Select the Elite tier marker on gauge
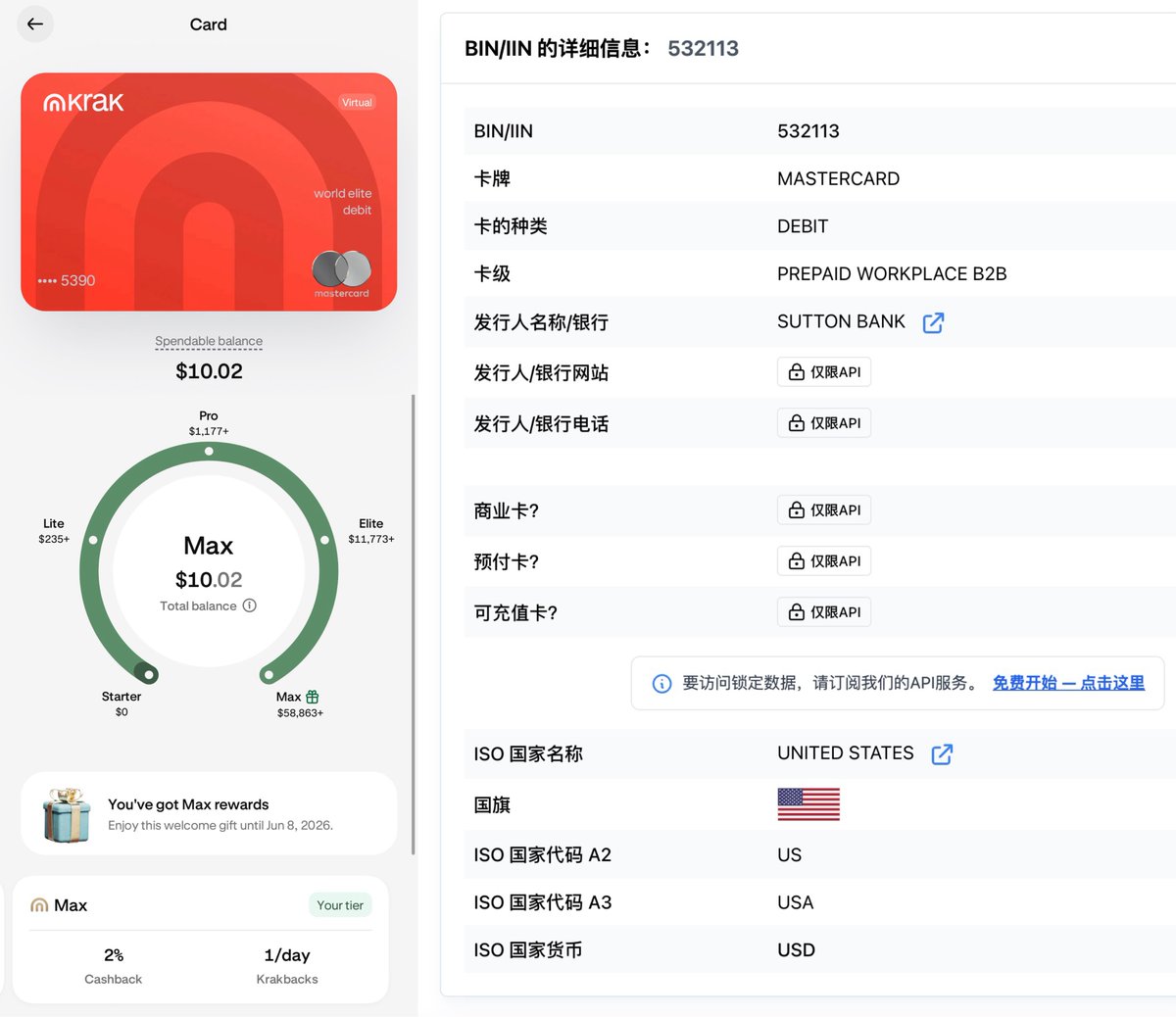Image resolution: width=1176 pixels, height=1017 pixels. coord(324,540)
